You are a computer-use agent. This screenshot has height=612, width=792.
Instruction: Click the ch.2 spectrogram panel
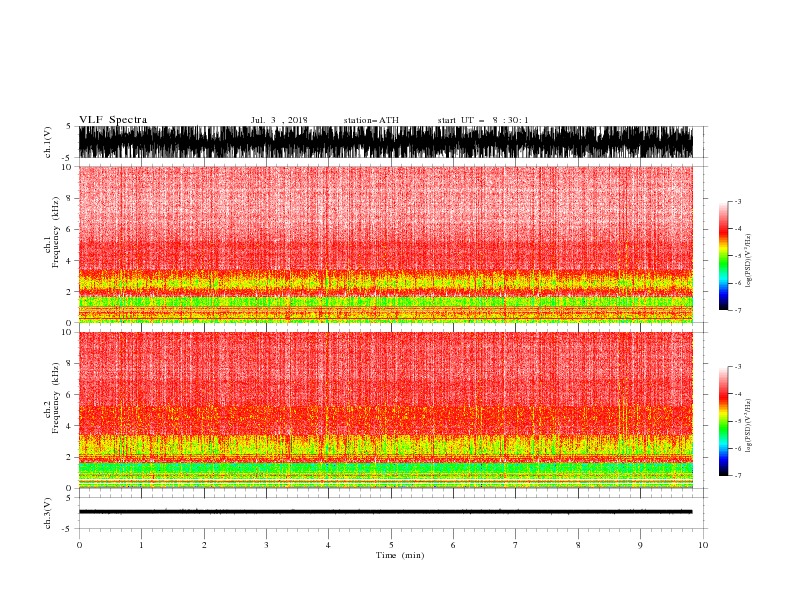[385, 410]
